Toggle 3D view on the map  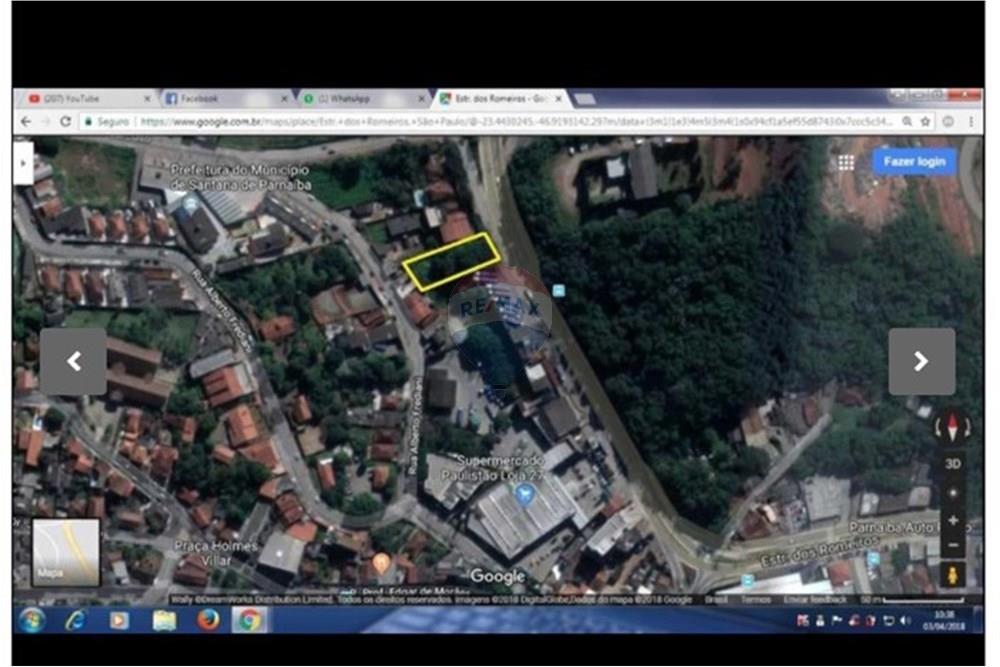[x=953, y=464]
